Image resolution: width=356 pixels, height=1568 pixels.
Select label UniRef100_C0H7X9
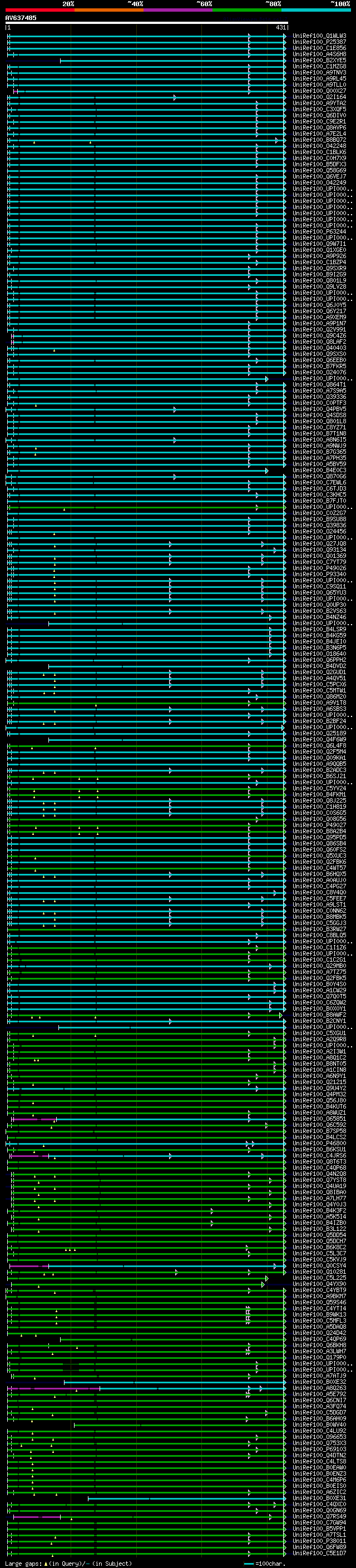point(319,159)
